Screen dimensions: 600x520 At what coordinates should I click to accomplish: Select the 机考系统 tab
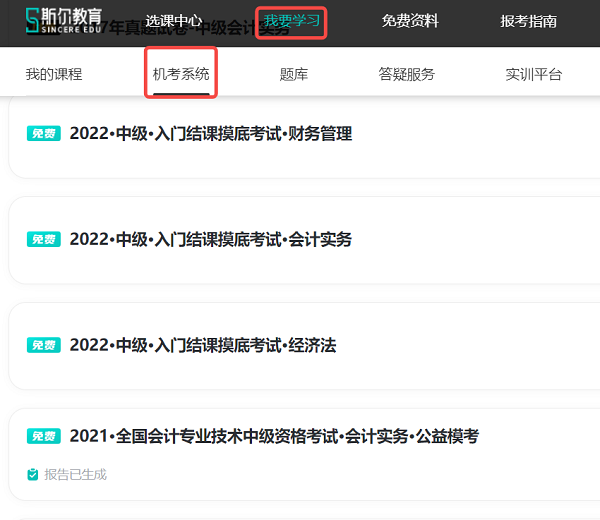pyautogui.click(x=181, y=74)
